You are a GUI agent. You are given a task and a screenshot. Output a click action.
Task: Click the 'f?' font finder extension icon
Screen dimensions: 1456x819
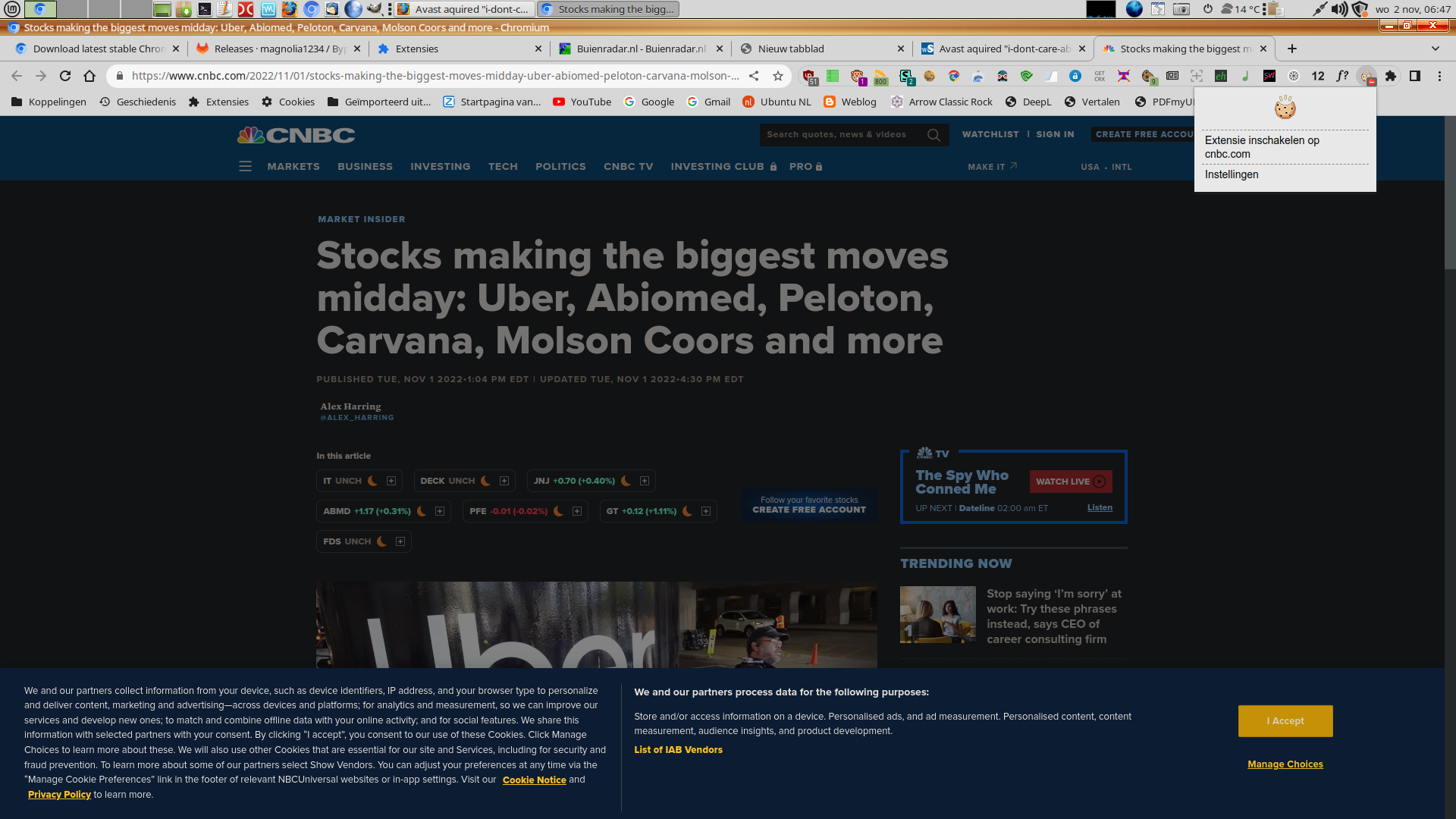pos(1342,76)
